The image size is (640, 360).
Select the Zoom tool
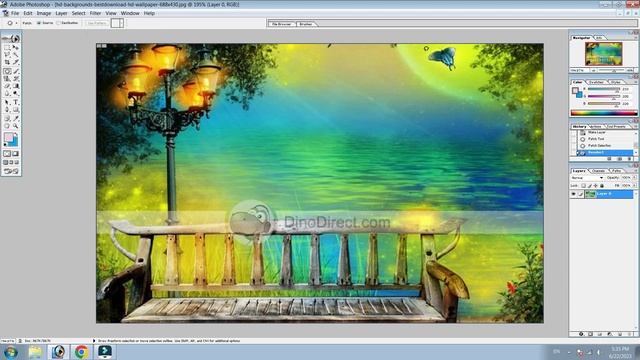point(16,126)
